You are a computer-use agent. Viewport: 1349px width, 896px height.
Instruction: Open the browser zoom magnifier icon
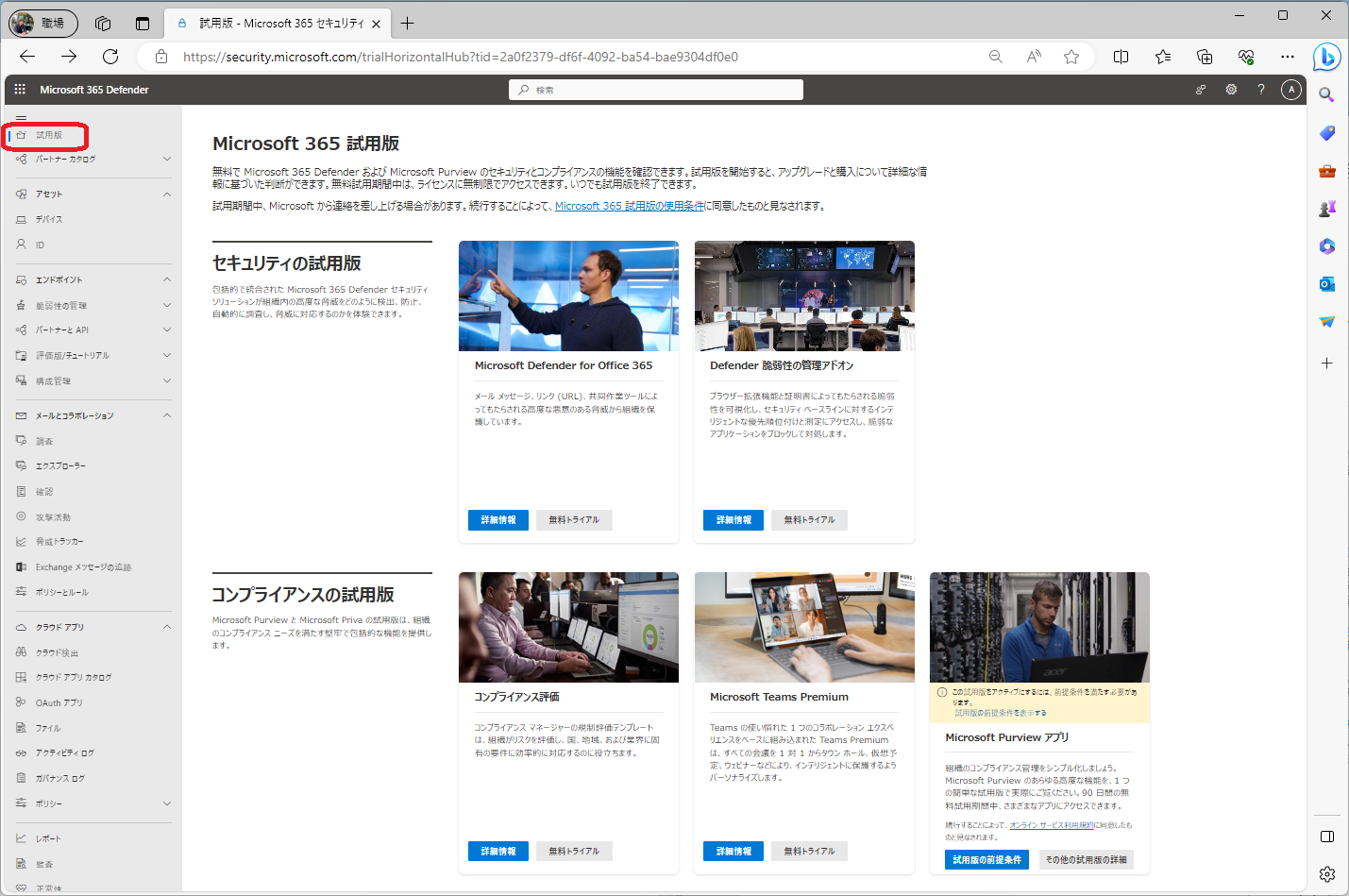(x=996, y=57)
